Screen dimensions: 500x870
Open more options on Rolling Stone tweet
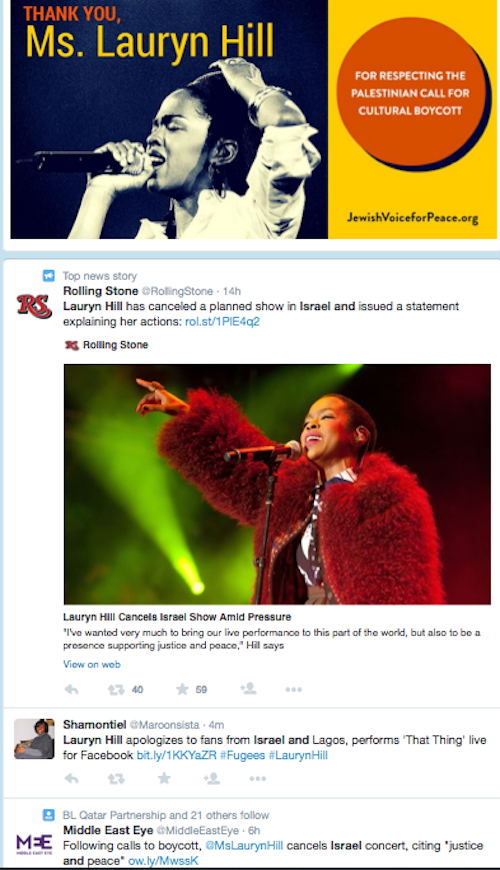click(x=294, y=690)
